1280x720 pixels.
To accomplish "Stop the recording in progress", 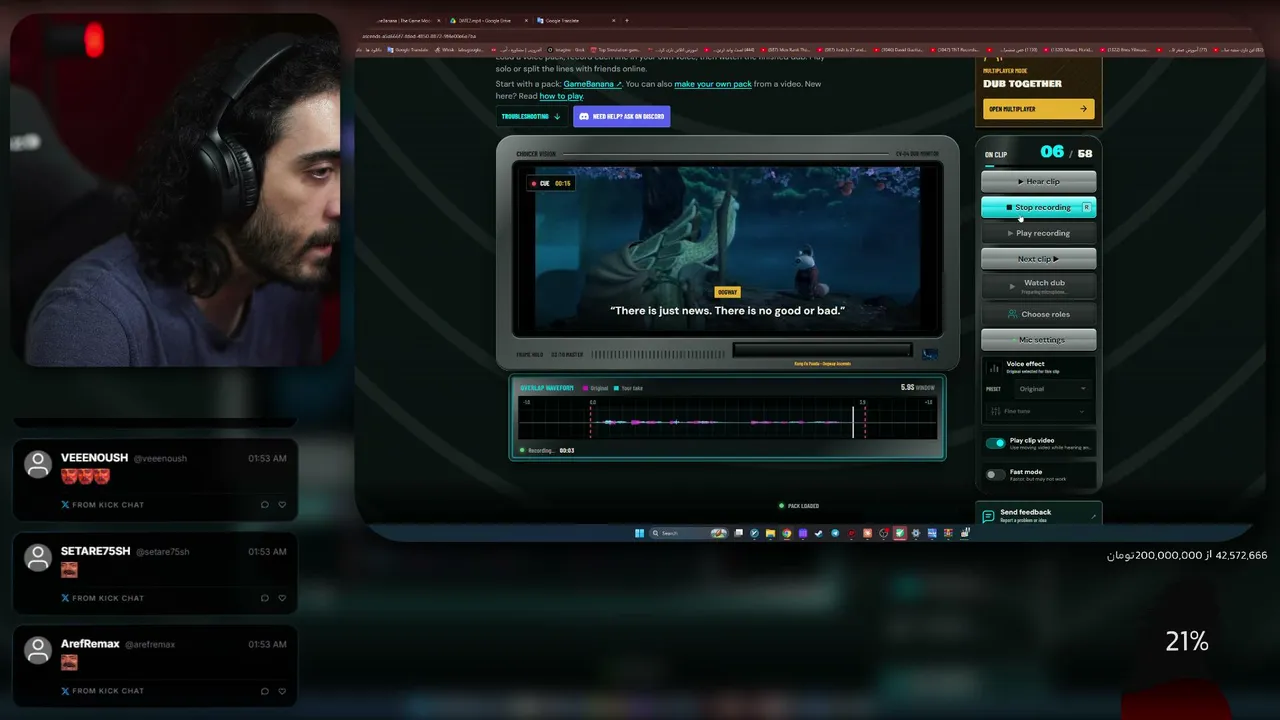I will click(1038, 207).
